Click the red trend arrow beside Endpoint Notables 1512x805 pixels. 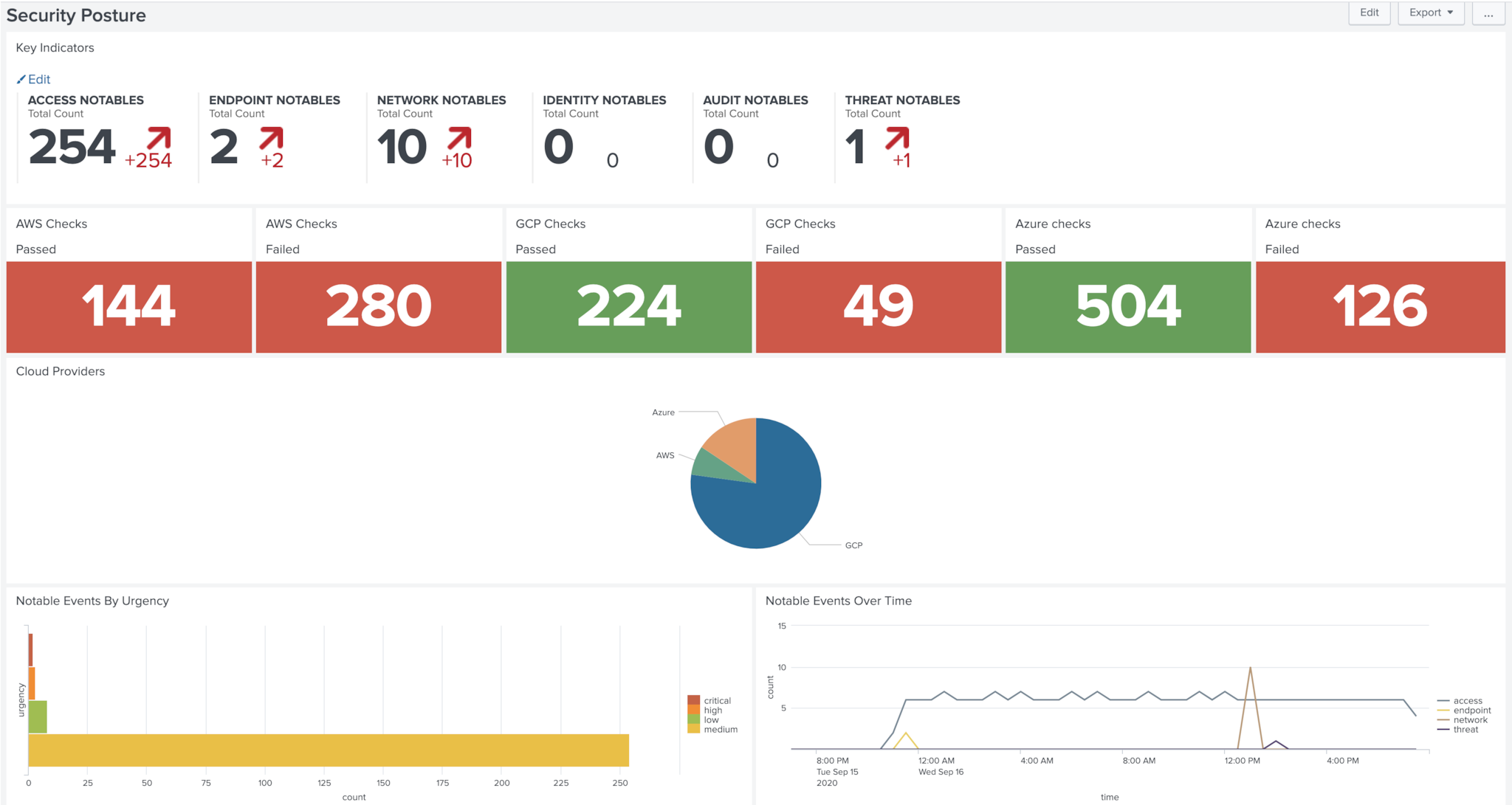click(x=271, y=138)
